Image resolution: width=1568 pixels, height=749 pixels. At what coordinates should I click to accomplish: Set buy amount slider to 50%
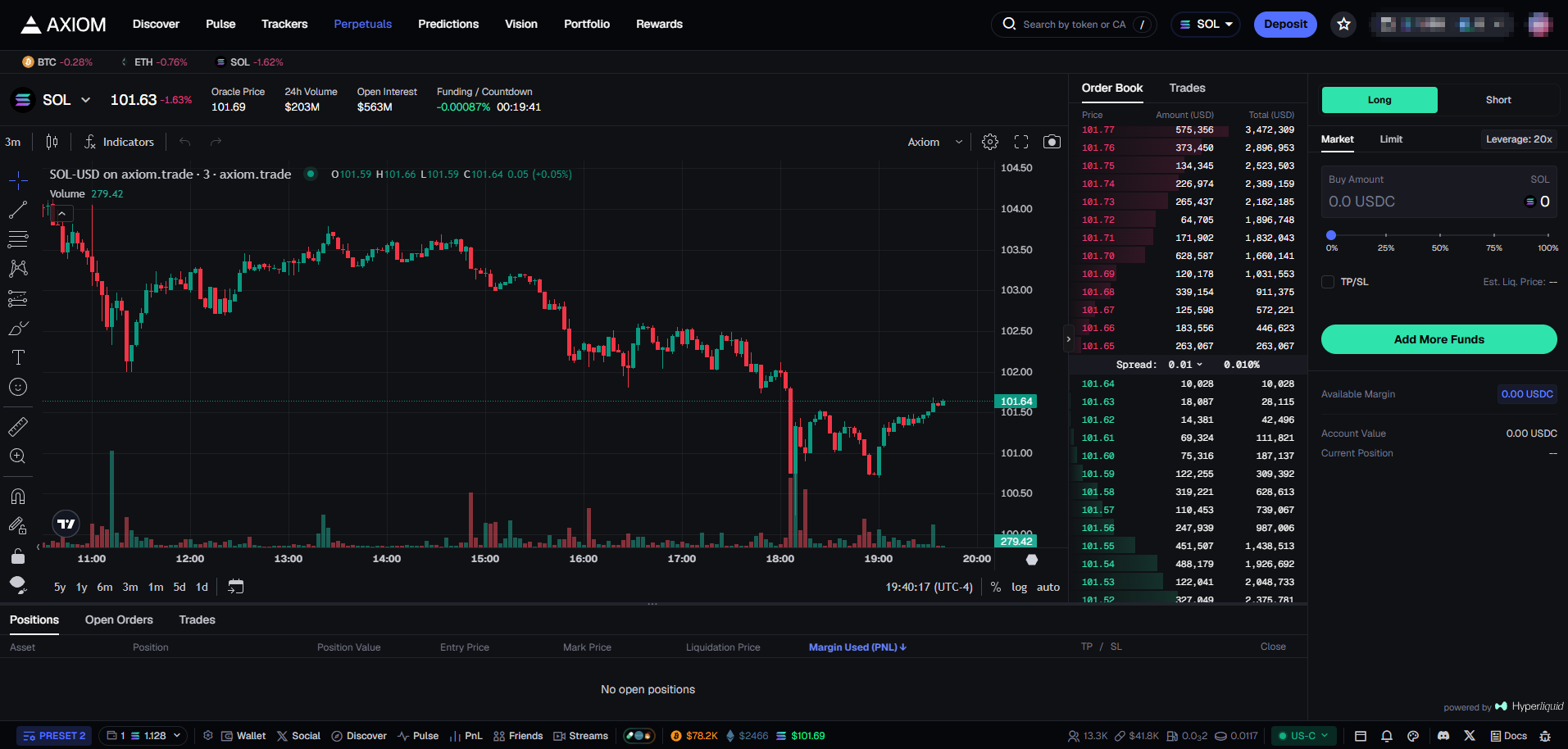click(x=1439, y=236)
